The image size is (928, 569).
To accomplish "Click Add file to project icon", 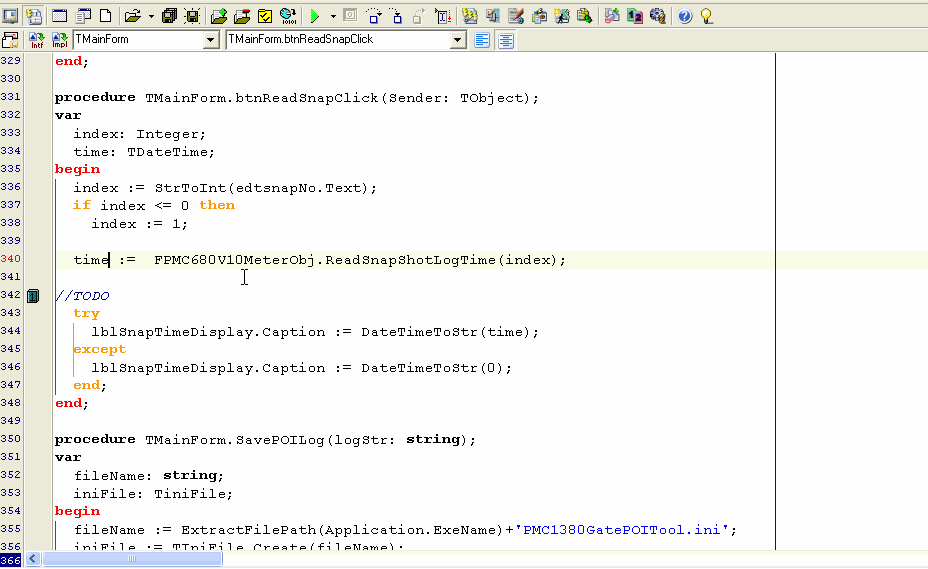I will tap(218, 16).
